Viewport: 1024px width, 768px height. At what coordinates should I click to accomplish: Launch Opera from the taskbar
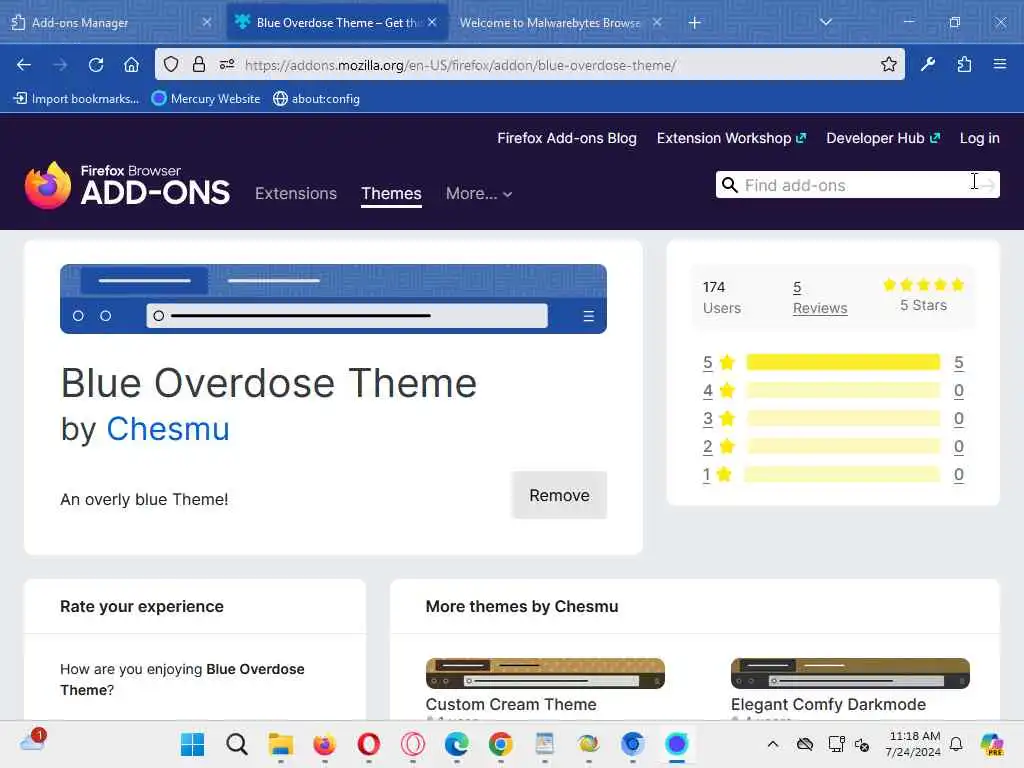tap(369, 744)
